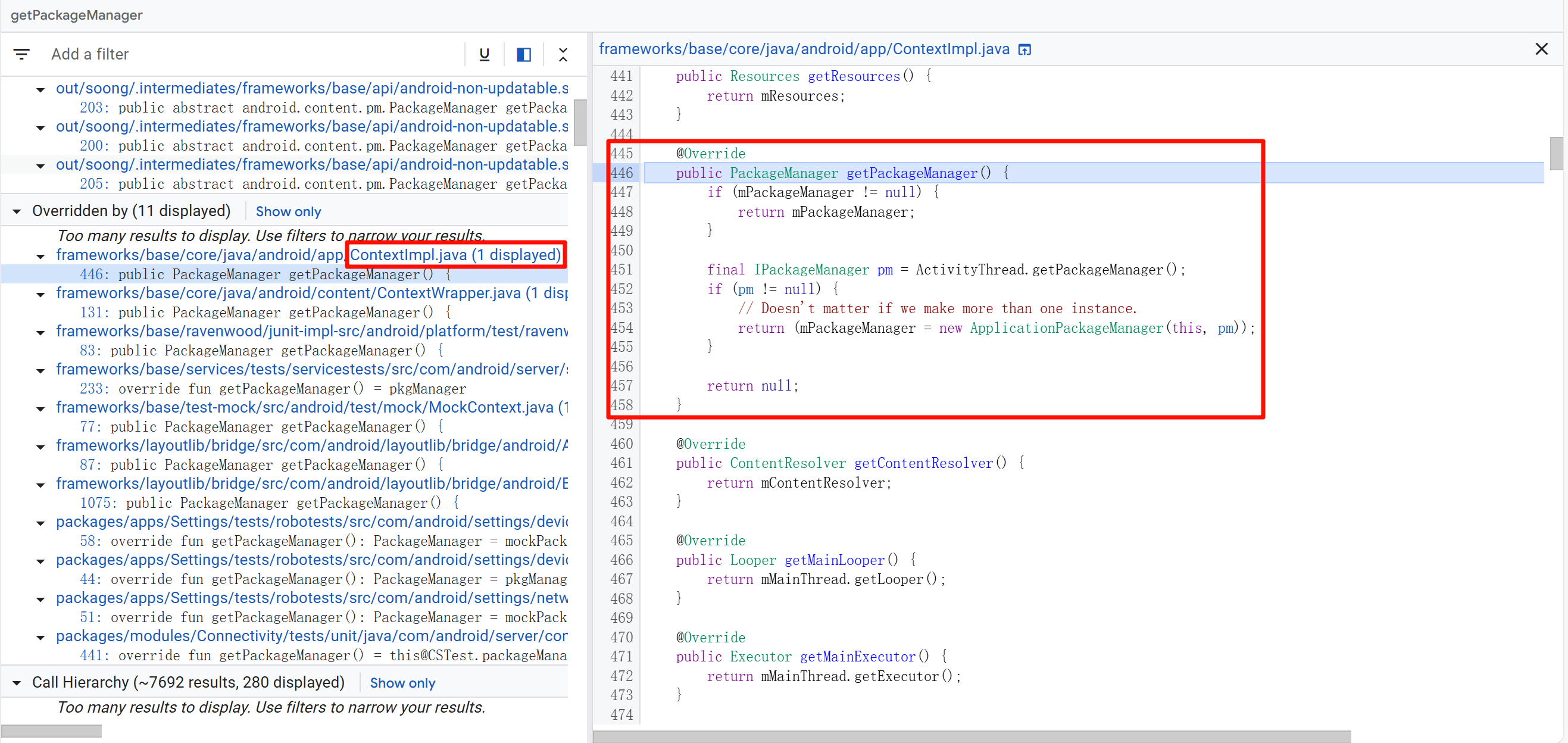Select line 131 getPackageManager result
This screenshot has height=743, width=1568.
pyautogui.click(x=274, y=313)
